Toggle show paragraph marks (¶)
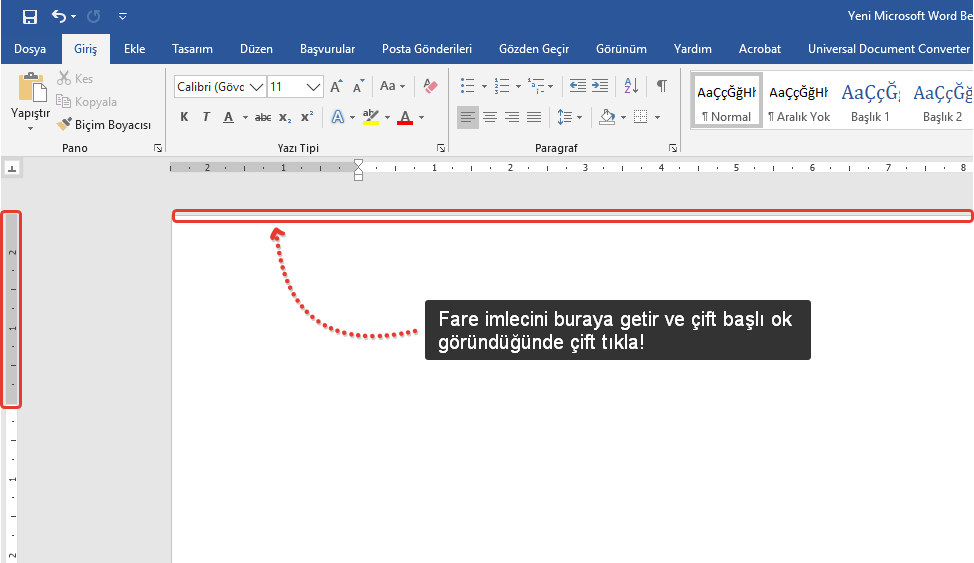 click(661, 87)
